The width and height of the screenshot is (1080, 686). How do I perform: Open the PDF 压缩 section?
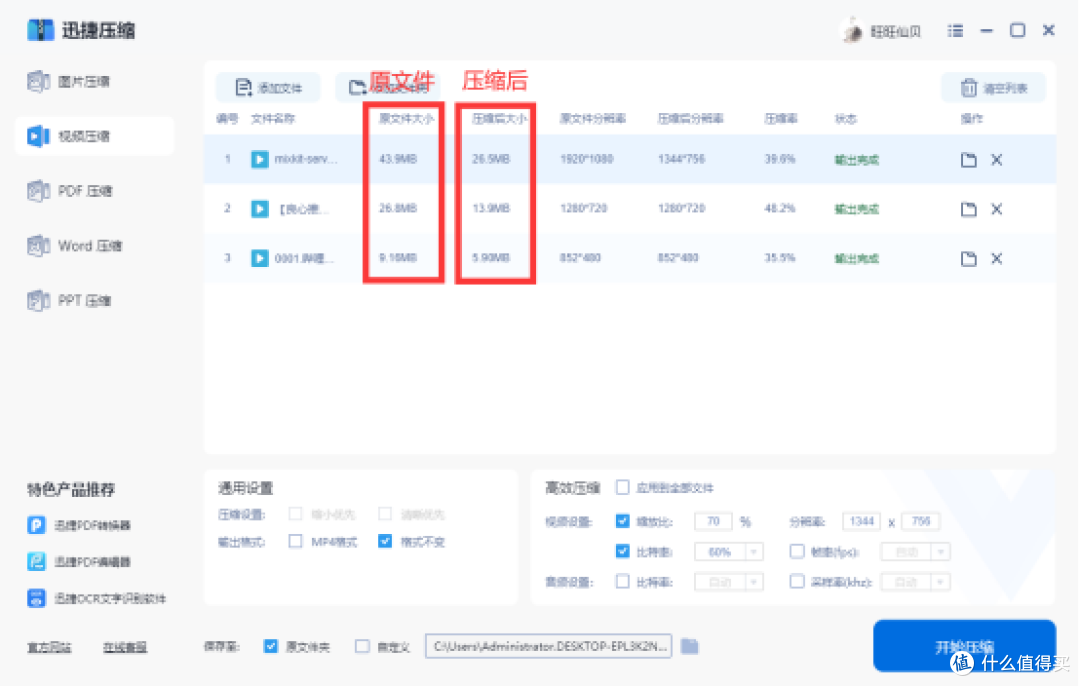[70, 191]
